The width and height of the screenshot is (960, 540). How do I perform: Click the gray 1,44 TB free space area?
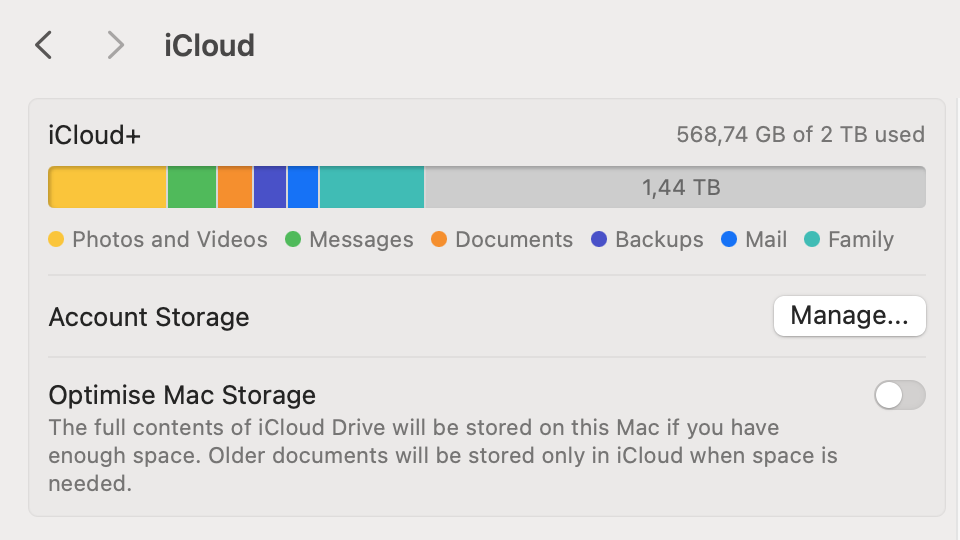(680, 187)
